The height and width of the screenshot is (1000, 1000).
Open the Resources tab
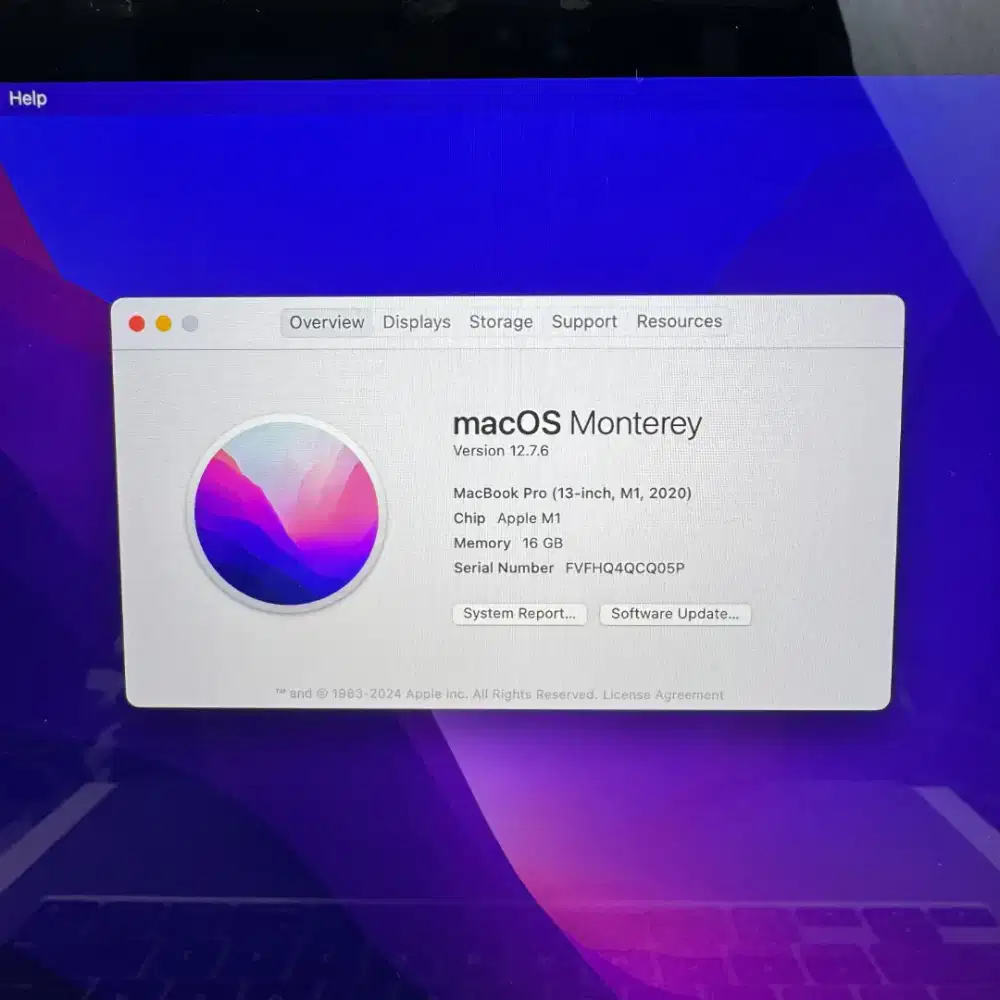[x=679, y=321]
